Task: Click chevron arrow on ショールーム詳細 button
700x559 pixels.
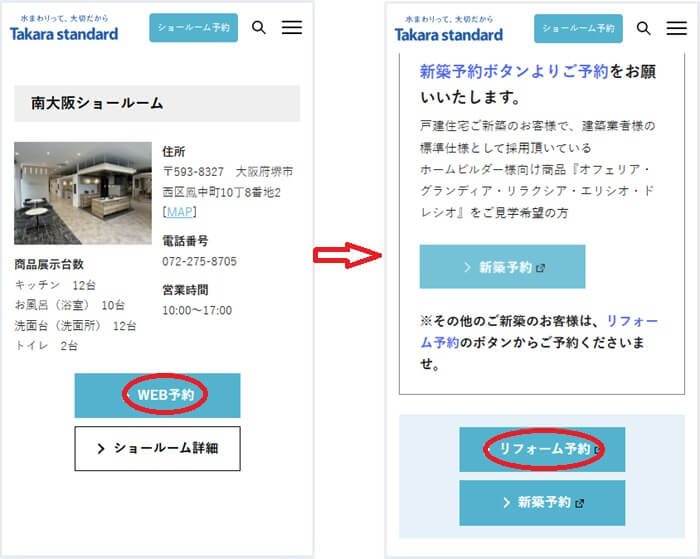Action: pos(101,449)
